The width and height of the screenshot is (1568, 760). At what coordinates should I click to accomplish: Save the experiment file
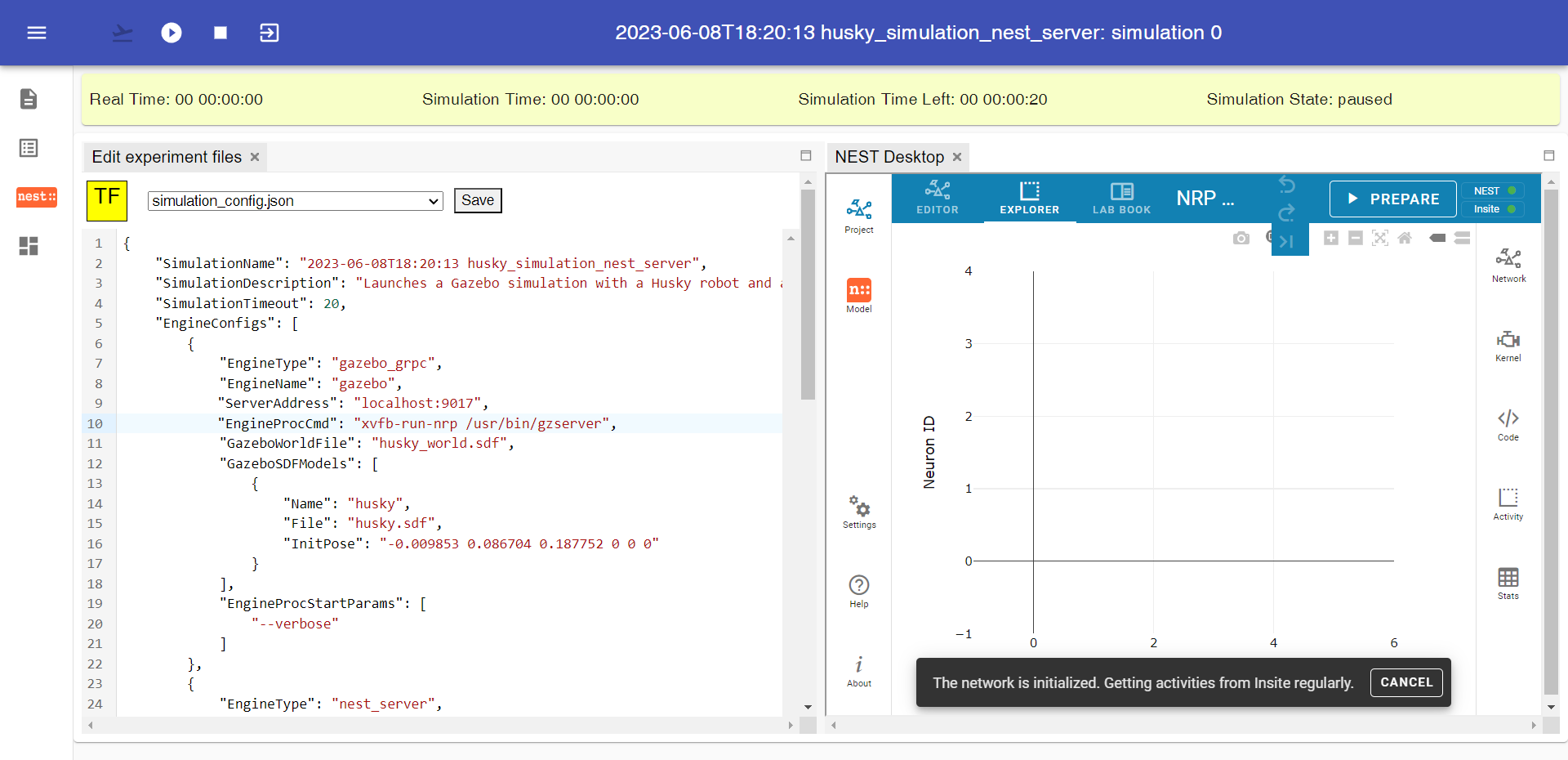click(x=478, y=200)
